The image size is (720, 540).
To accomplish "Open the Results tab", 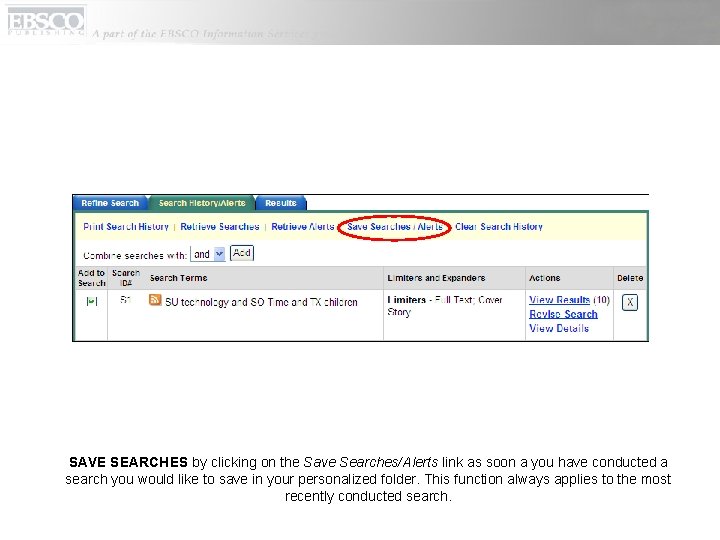I will [281, 203].
